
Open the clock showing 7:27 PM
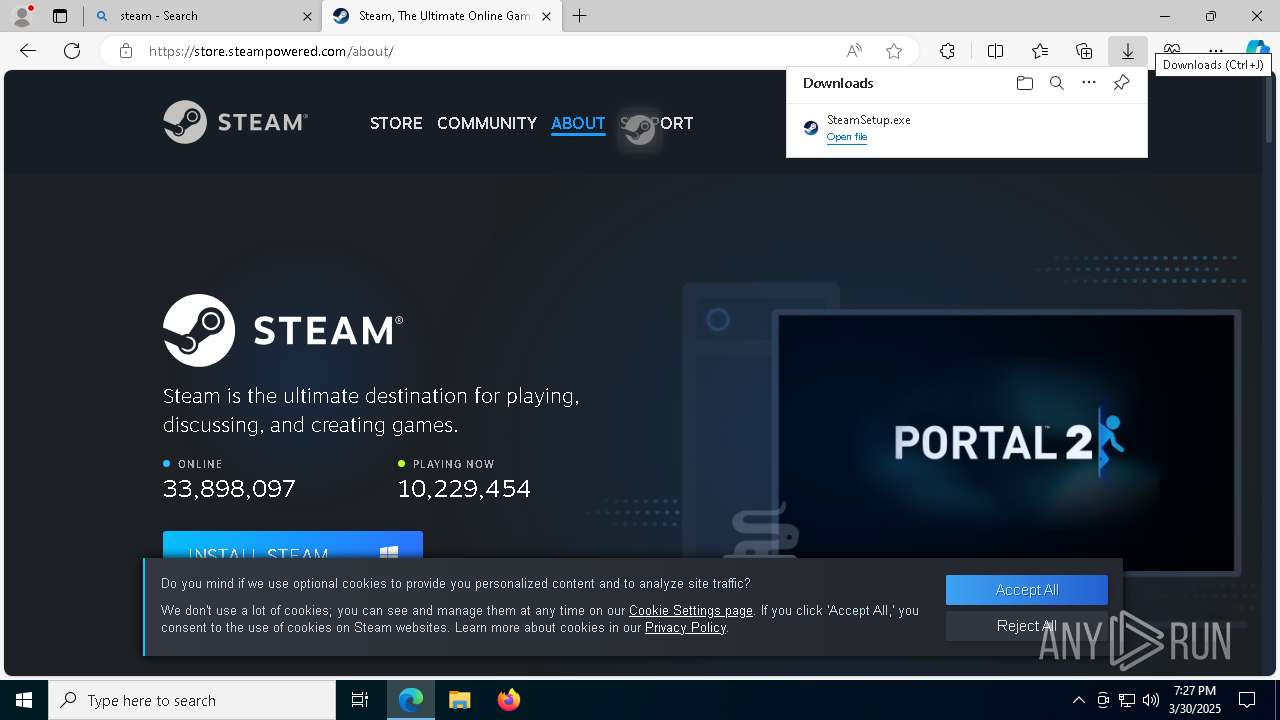1195,700
